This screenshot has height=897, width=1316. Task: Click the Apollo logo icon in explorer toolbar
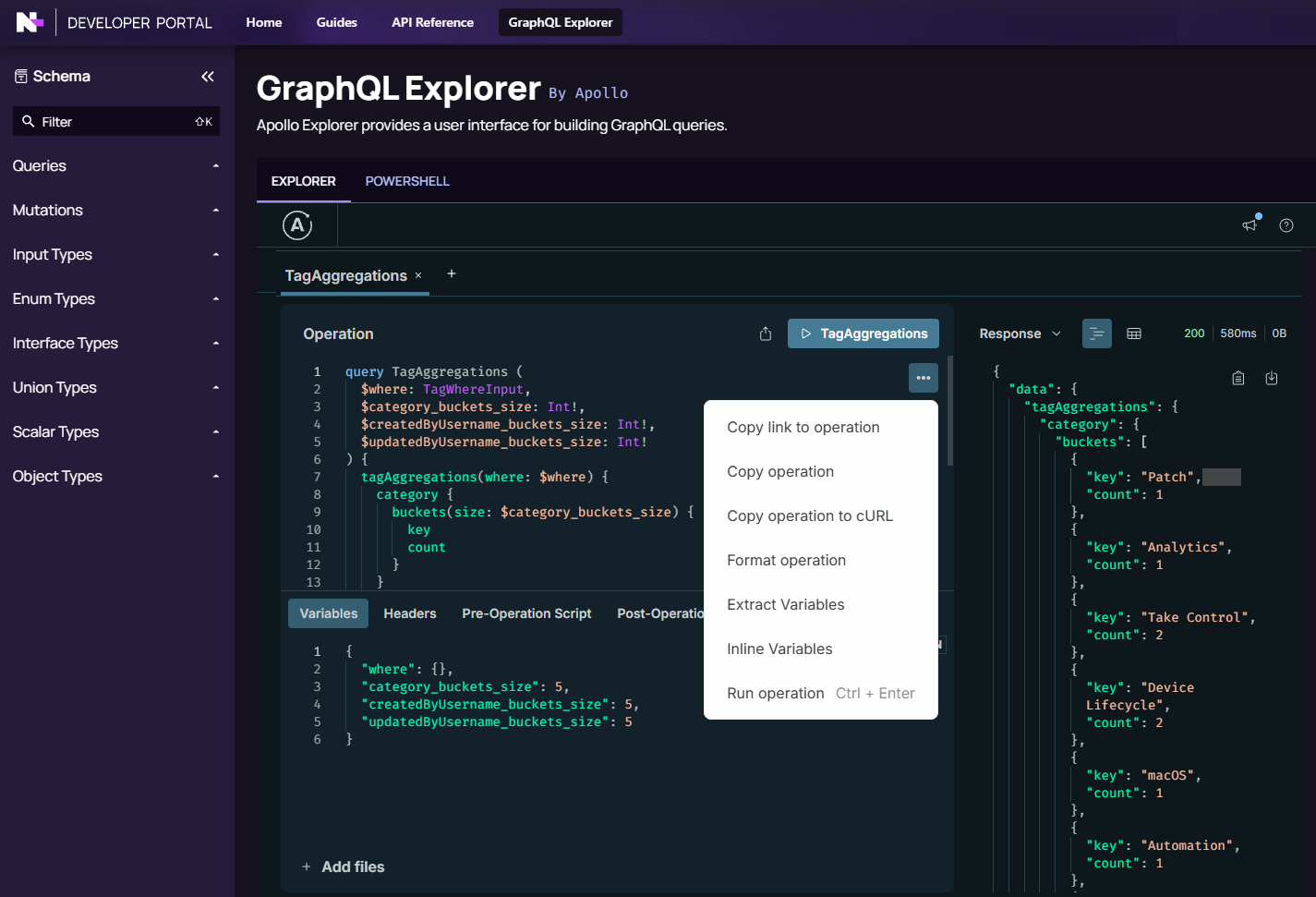click(x=297, y=224)
